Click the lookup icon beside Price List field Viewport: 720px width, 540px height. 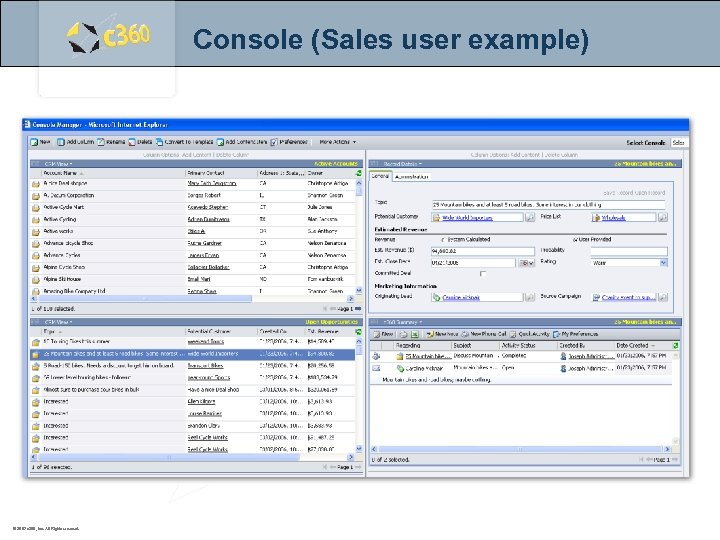click(x=663, y=217)
